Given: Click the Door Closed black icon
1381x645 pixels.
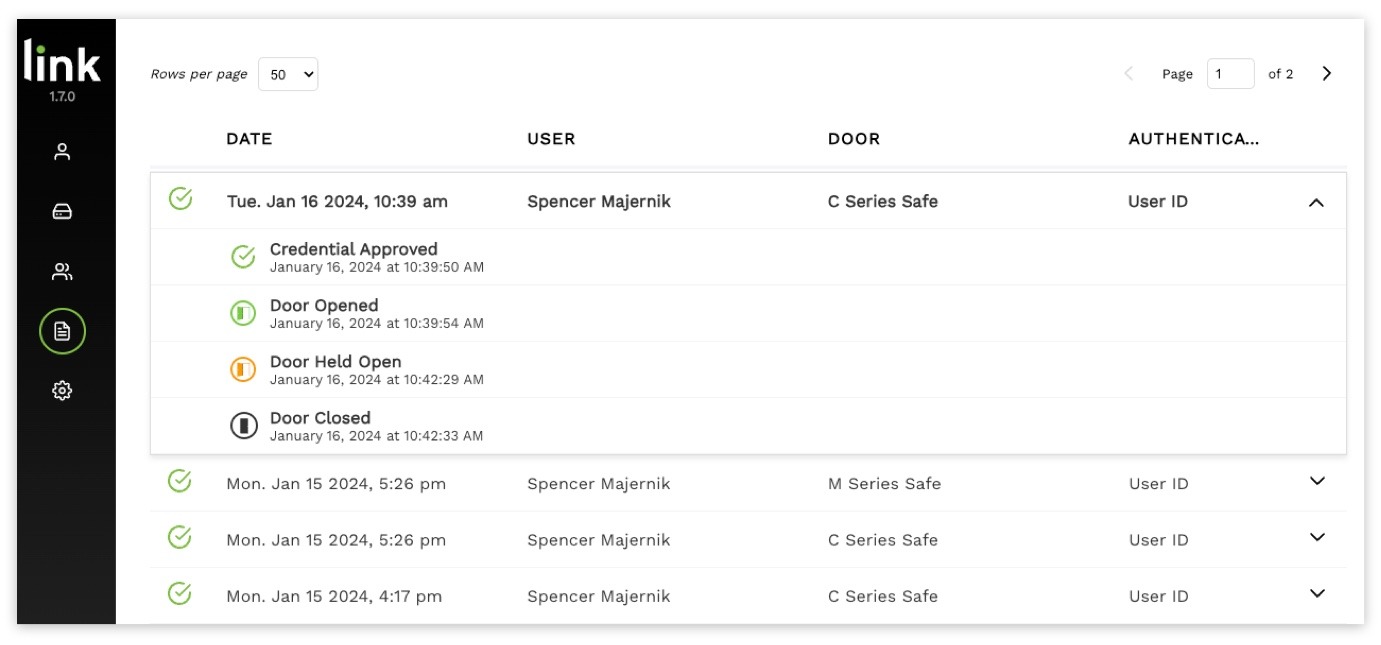Looking at the screenshot, I should point(243,426).
